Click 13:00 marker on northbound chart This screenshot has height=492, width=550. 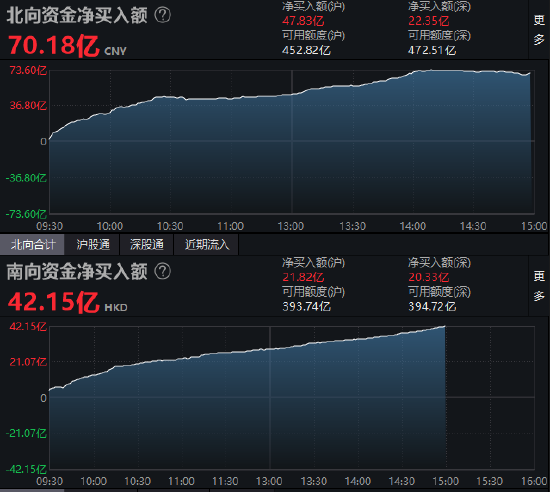pos(291,226)
